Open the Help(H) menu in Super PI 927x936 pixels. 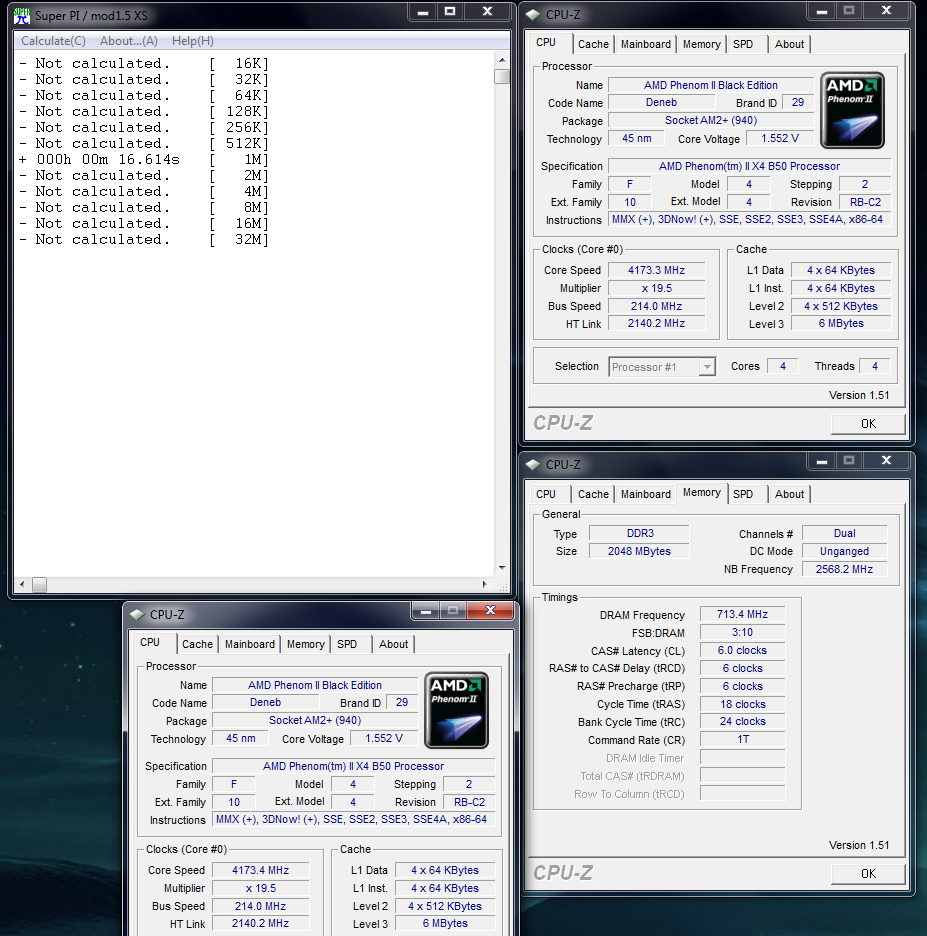point(193,41)
